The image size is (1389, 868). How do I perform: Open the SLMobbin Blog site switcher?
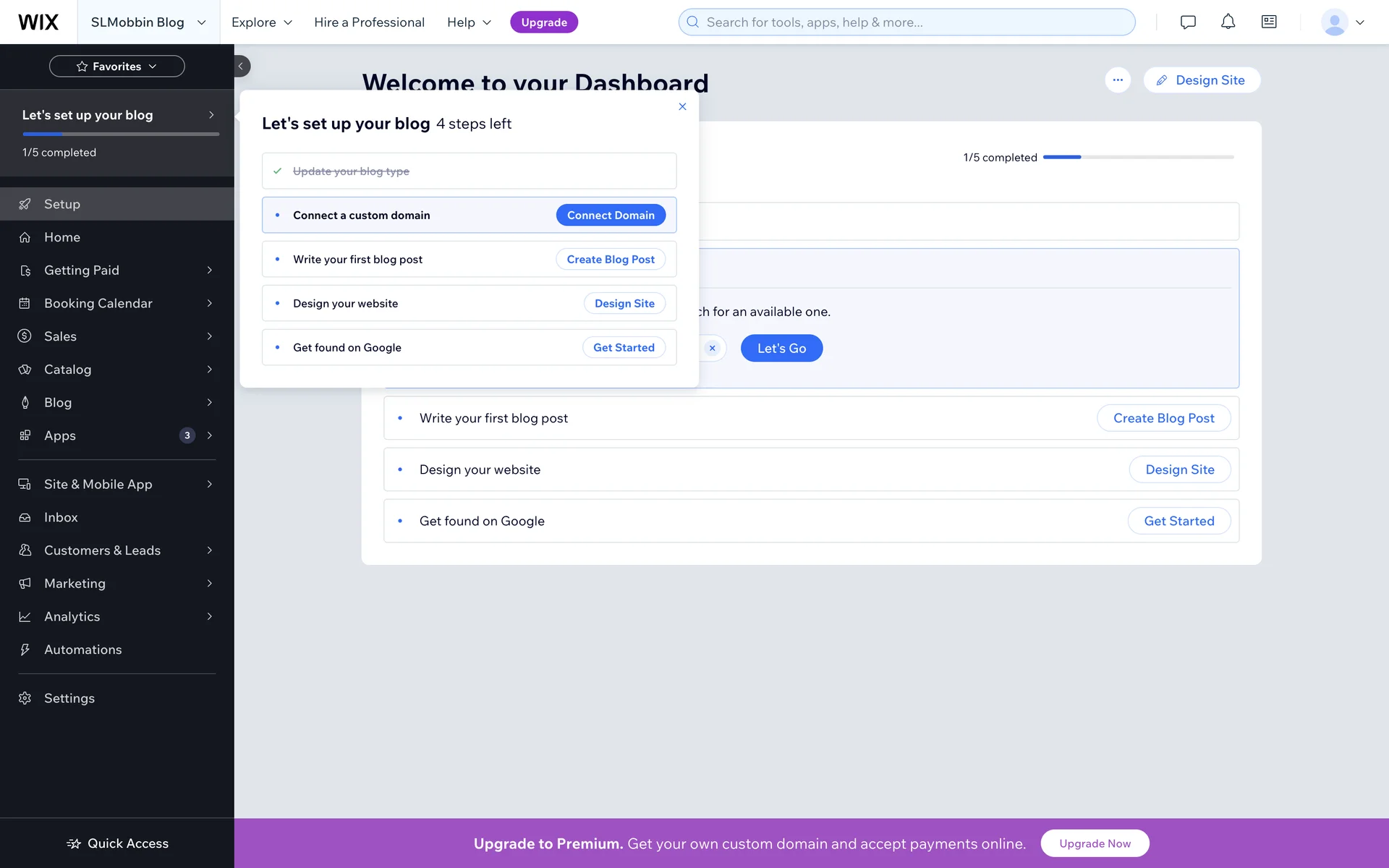click(148, 22)
